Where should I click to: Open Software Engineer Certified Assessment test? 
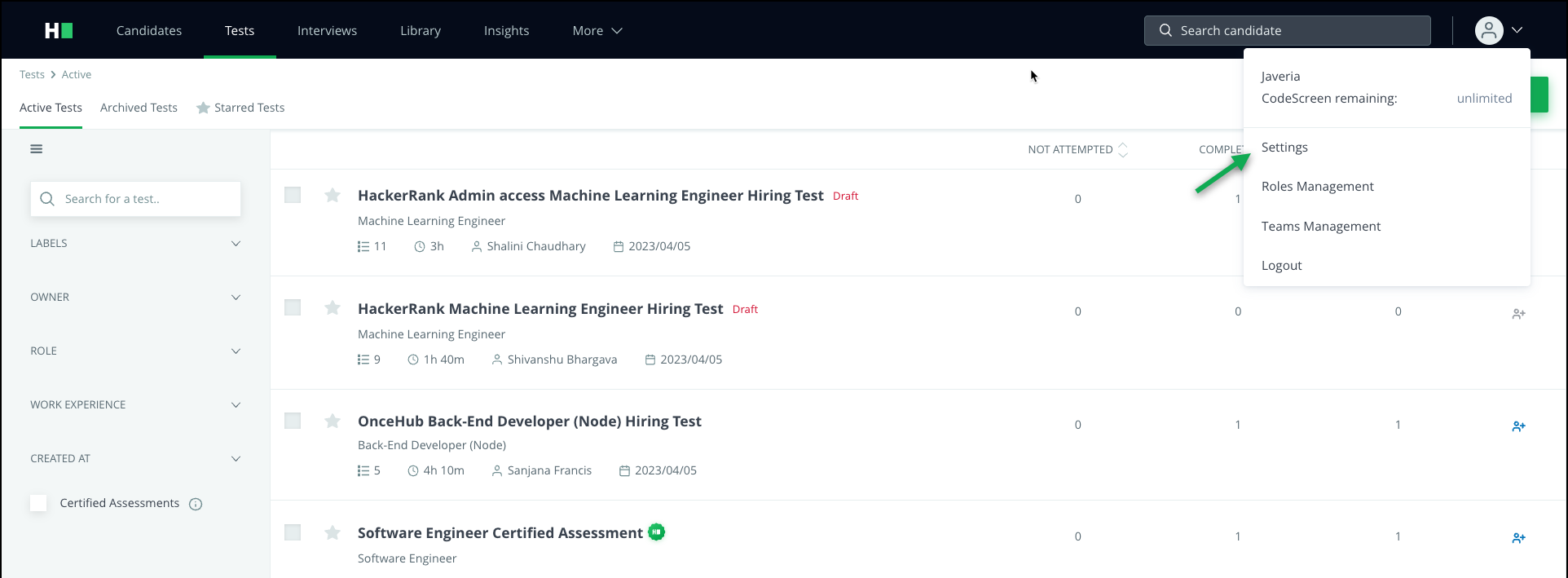point(500,533)
